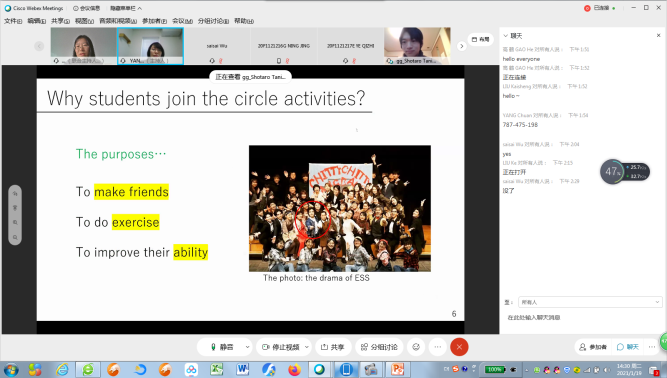Viewport: 667px width, 378px height.
Task: Open the Breakout Sessions menu
Action: click(213, 21)
